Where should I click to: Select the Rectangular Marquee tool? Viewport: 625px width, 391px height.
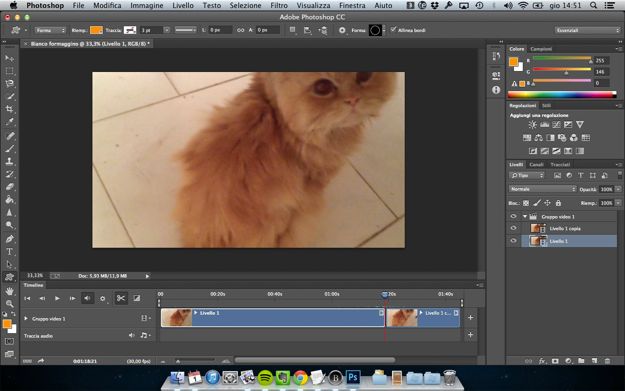pyautogui.click(x=10, y=71)
